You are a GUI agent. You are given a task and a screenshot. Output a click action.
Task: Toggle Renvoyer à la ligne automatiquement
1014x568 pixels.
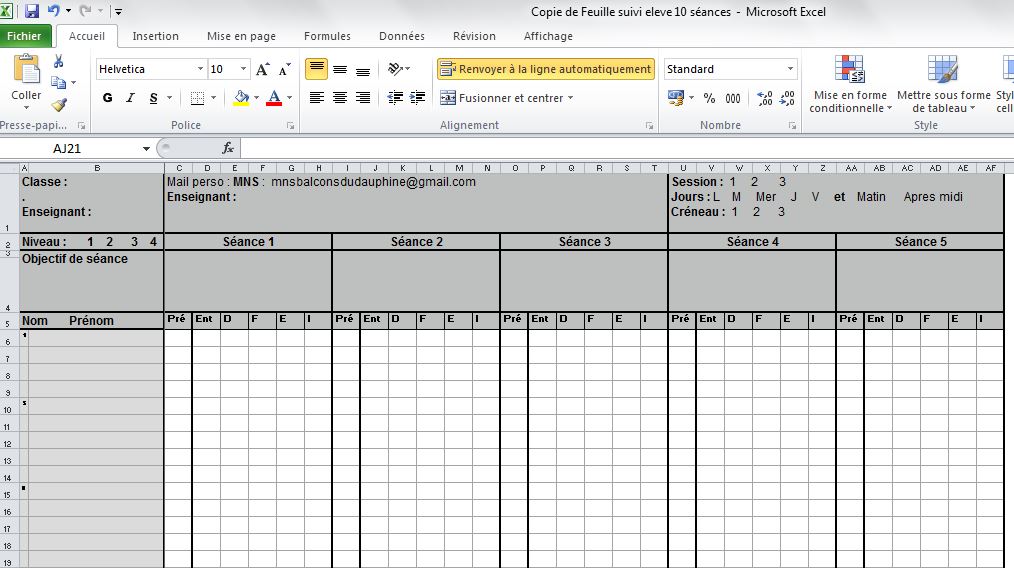coord(546,69)
